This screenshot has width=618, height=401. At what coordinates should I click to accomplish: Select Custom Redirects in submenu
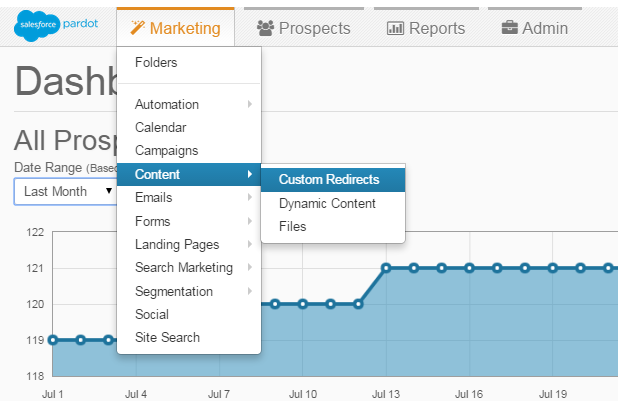click(333, 180)
